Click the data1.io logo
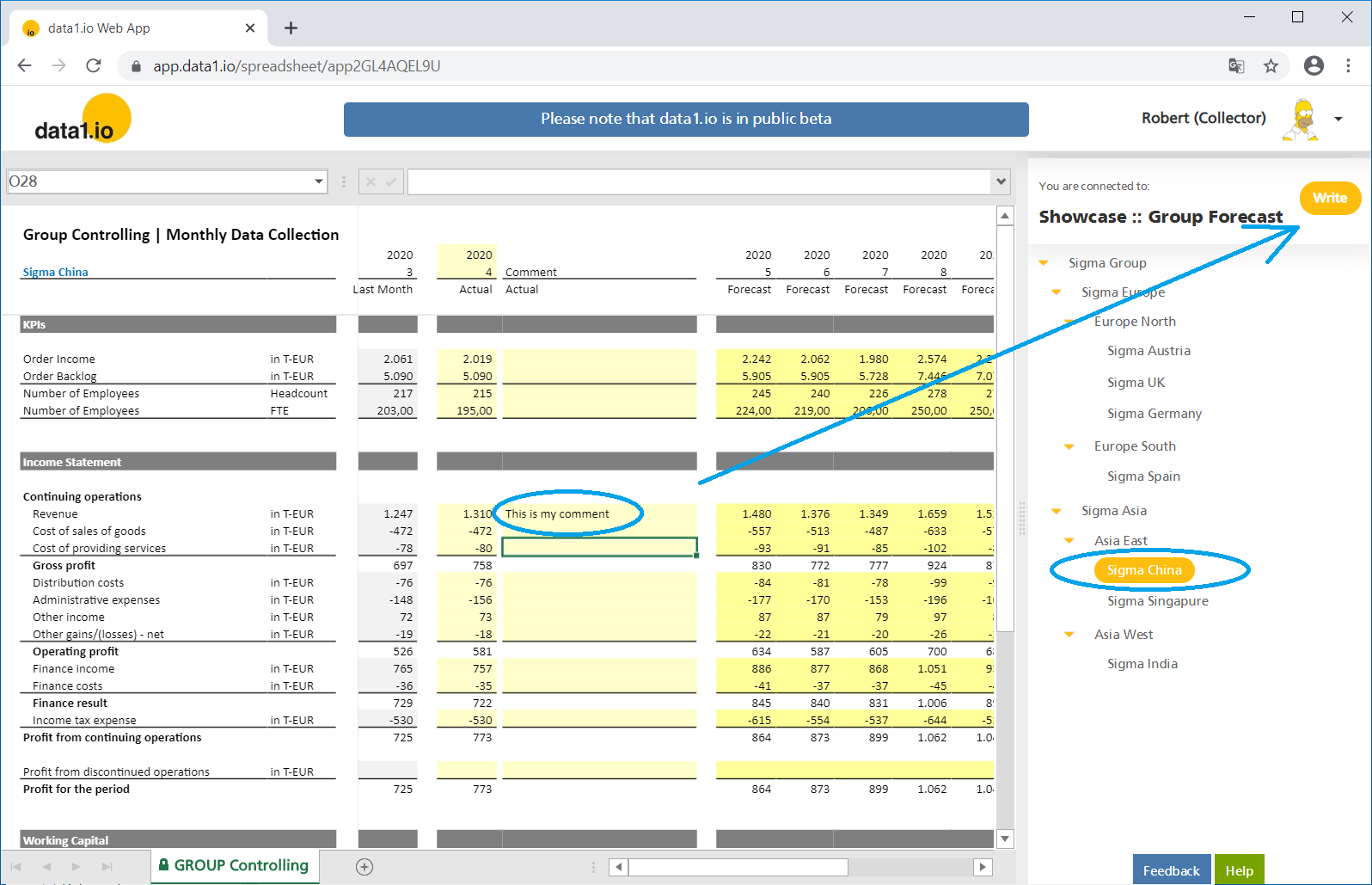The width and height of the screenshot is (1372, 885). 82,120
